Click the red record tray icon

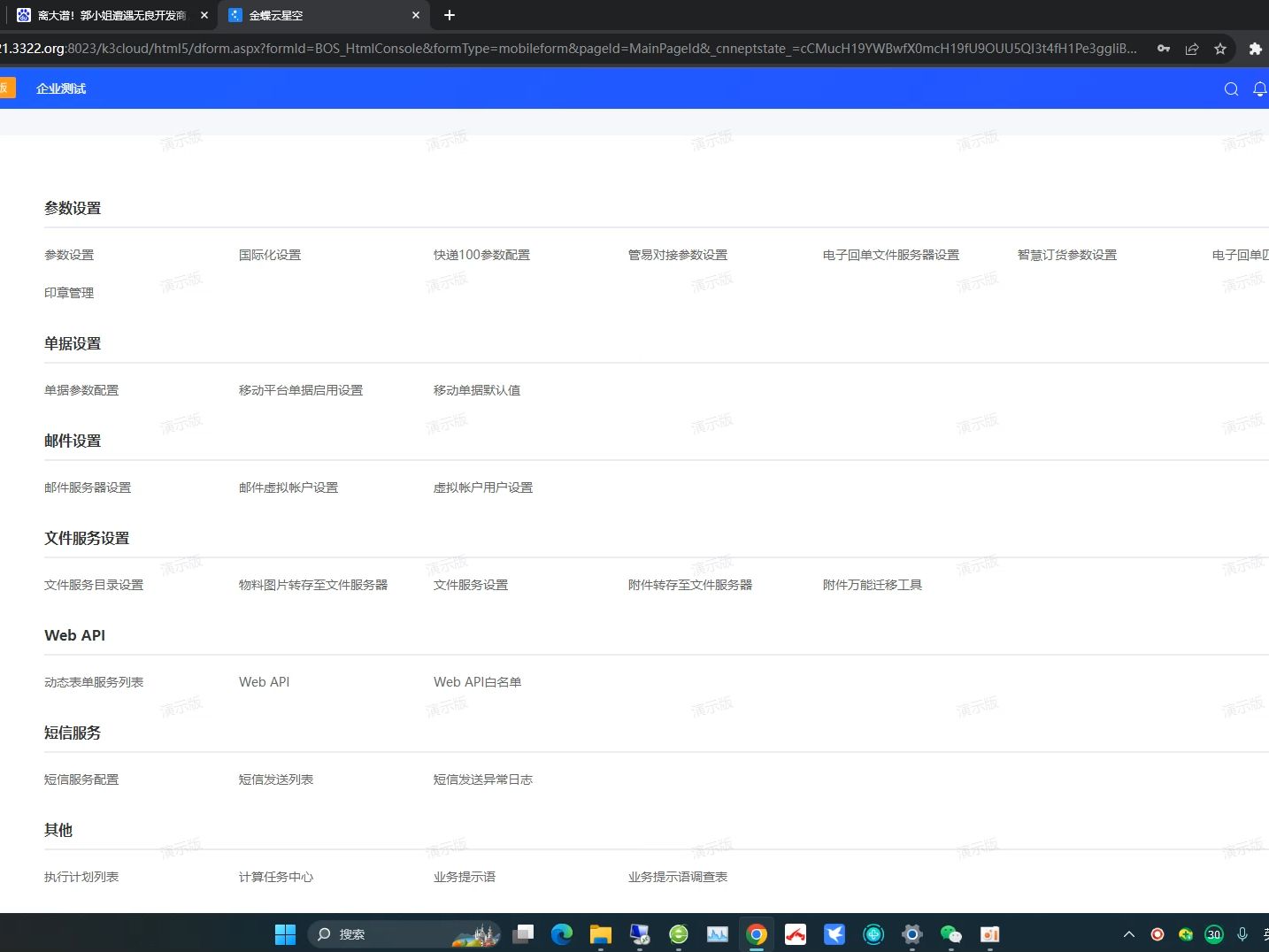click(x=1157, y=934)
